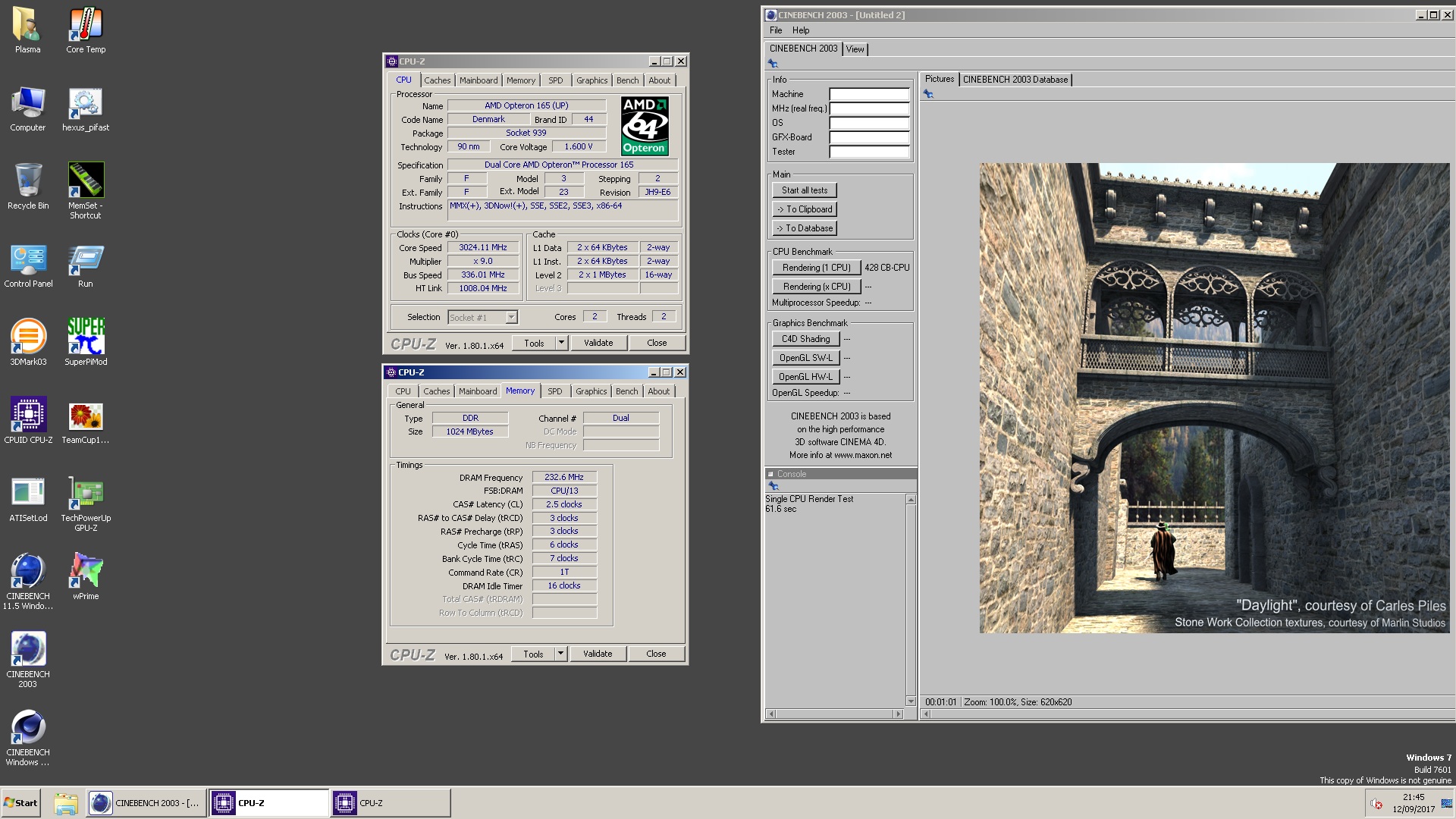1456x819 pixels.
Task: Click the To Clipboard button
Action: coord(805,209)
